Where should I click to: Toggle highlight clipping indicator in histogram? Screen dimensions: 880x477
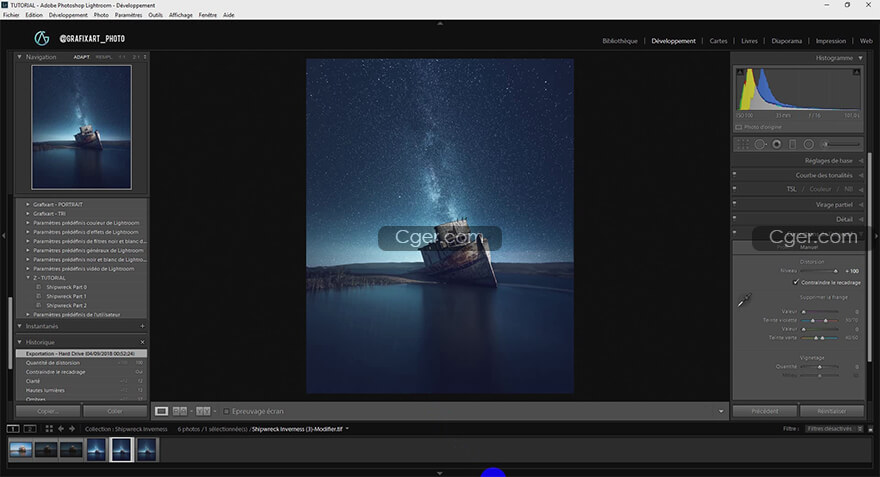click(856, 72)
